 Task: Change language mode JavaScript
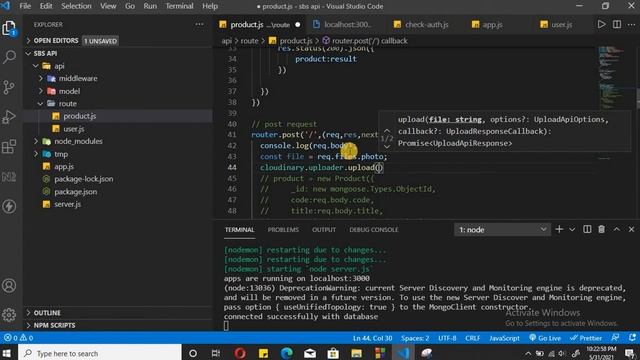(504, 338)
